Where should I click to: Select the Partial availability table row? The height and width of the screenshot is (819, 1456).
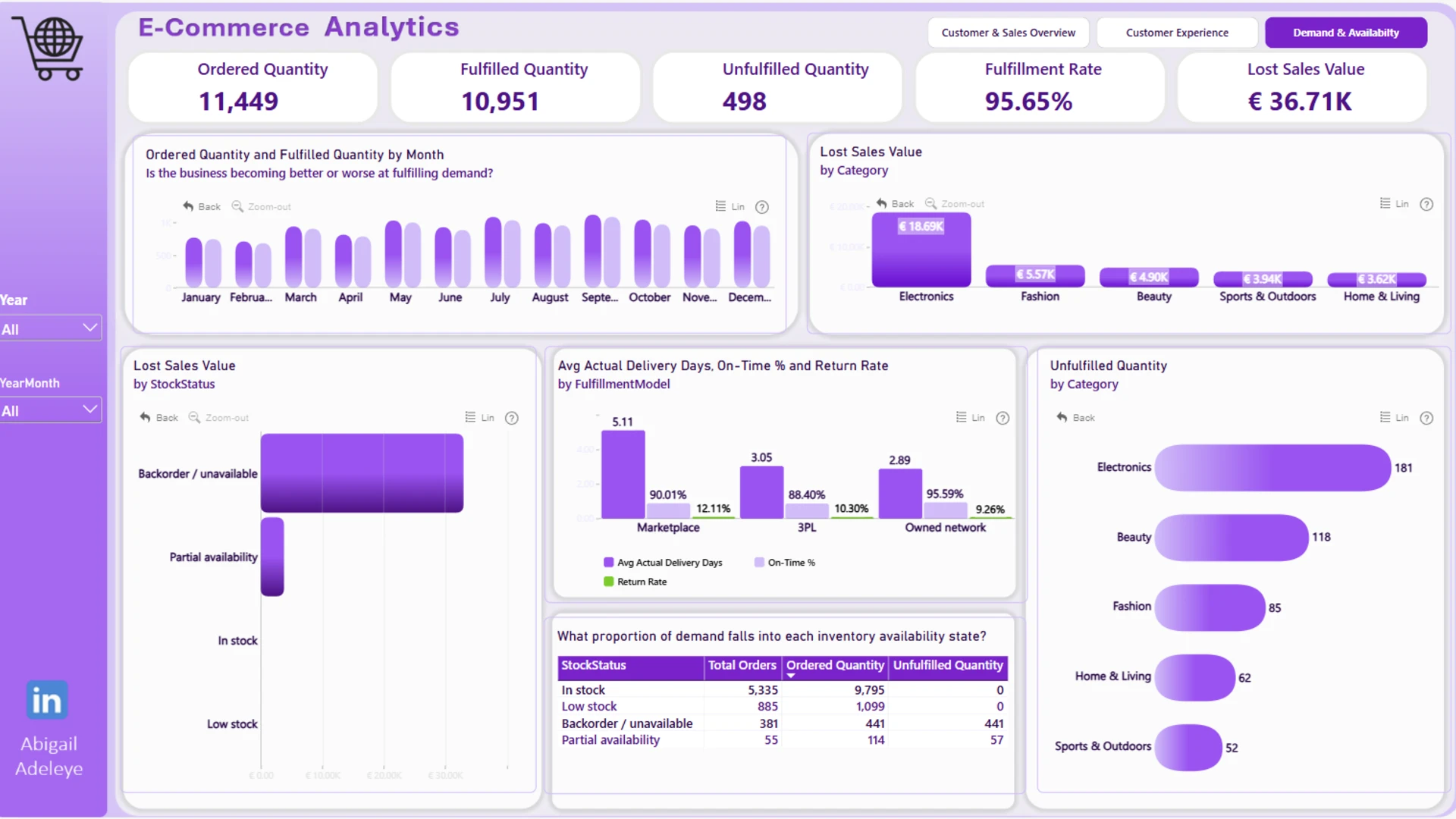[783, 740]
